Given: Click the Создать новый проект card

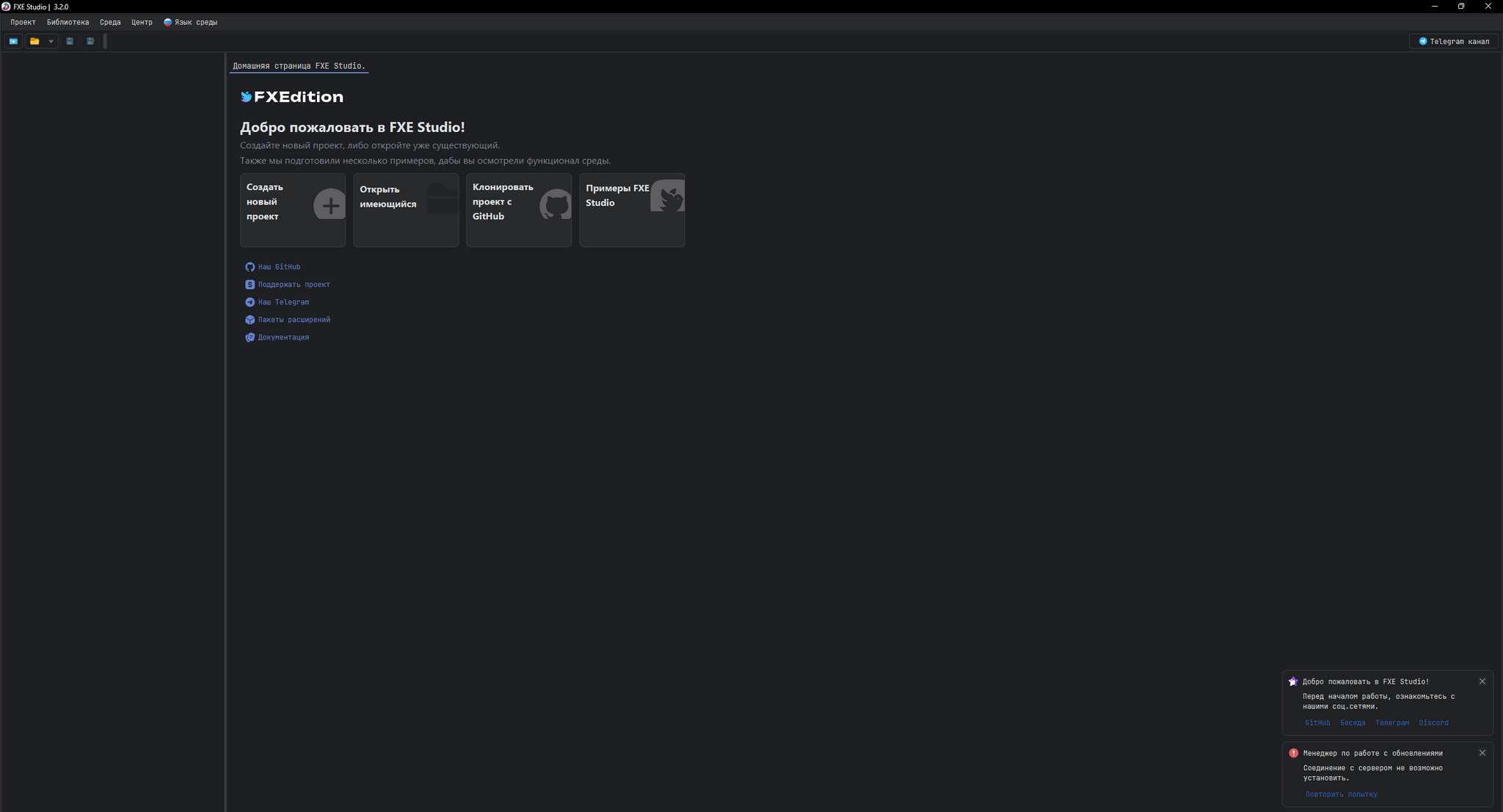Looking at the screenshot, I should (293, 210).
